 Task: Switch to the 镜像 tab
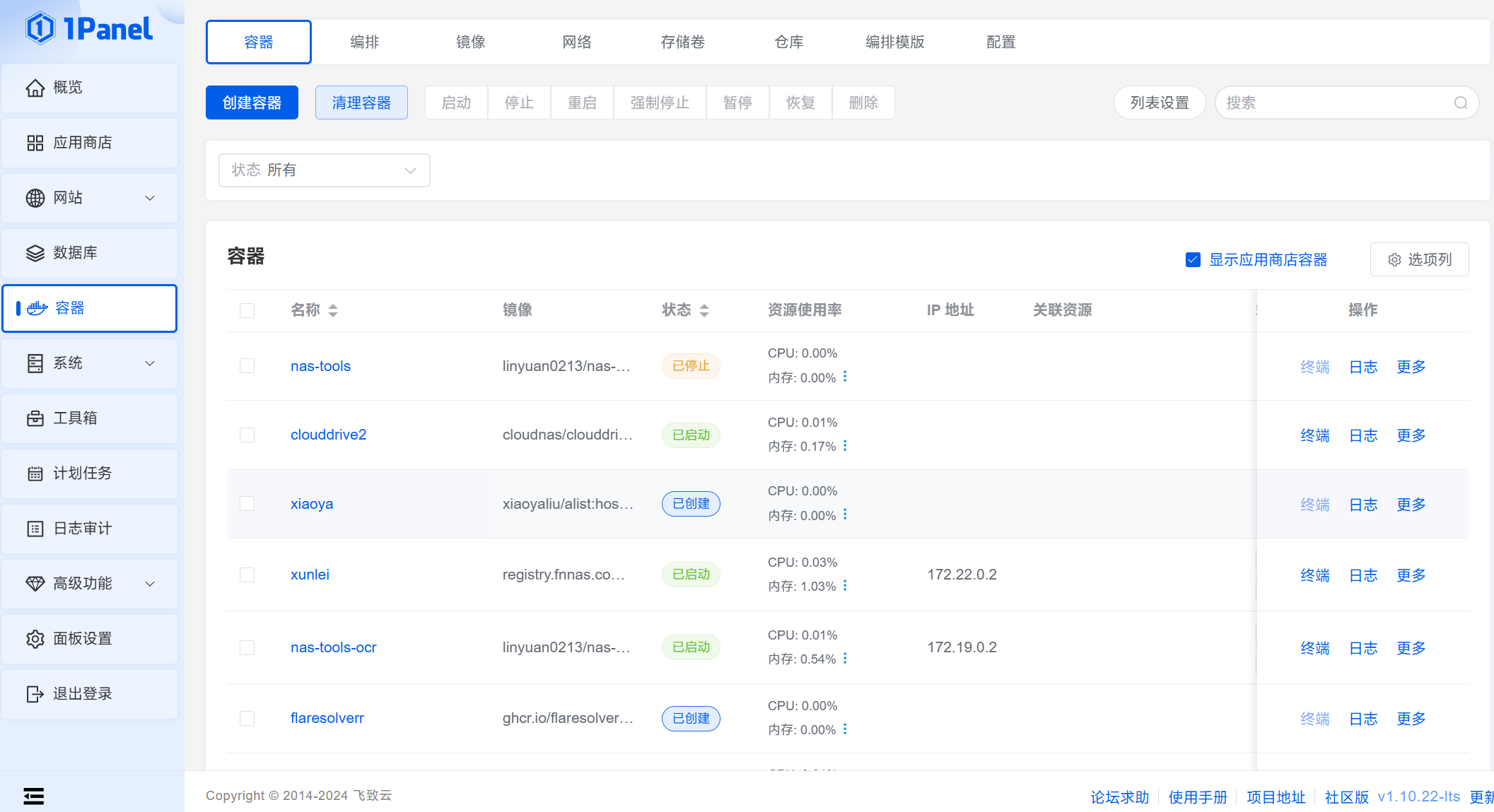tap(471, 42)
